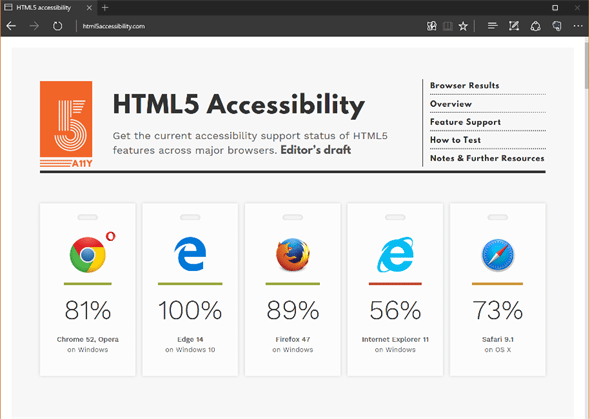
Task: Click the vertical scrollbar thumb
Action: [587, 66]
